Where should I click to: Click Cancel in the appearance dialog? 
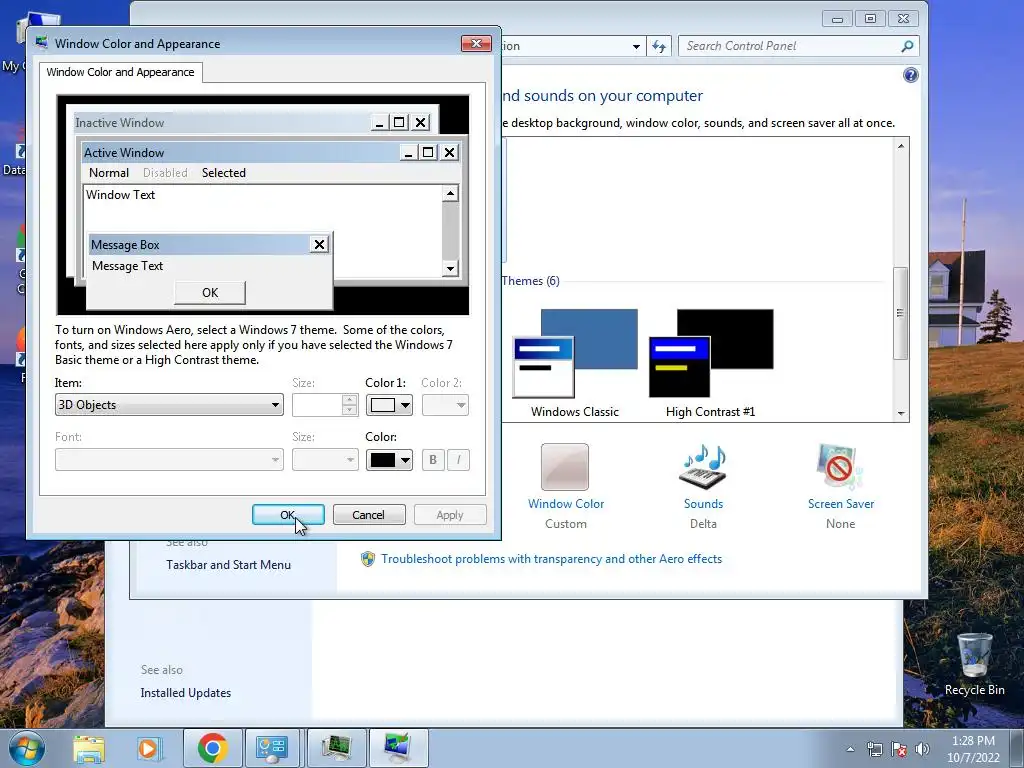[x=368, y=515]
